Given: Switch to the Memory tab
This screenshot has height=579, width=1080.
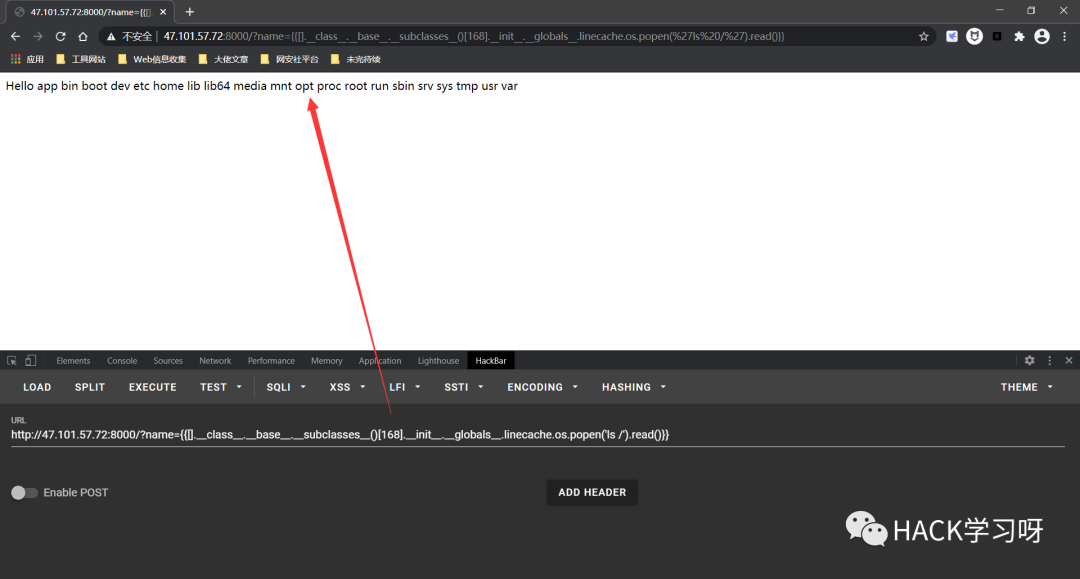Looking at the screenshot, I should pyautogui.click(x=326, y=361).
